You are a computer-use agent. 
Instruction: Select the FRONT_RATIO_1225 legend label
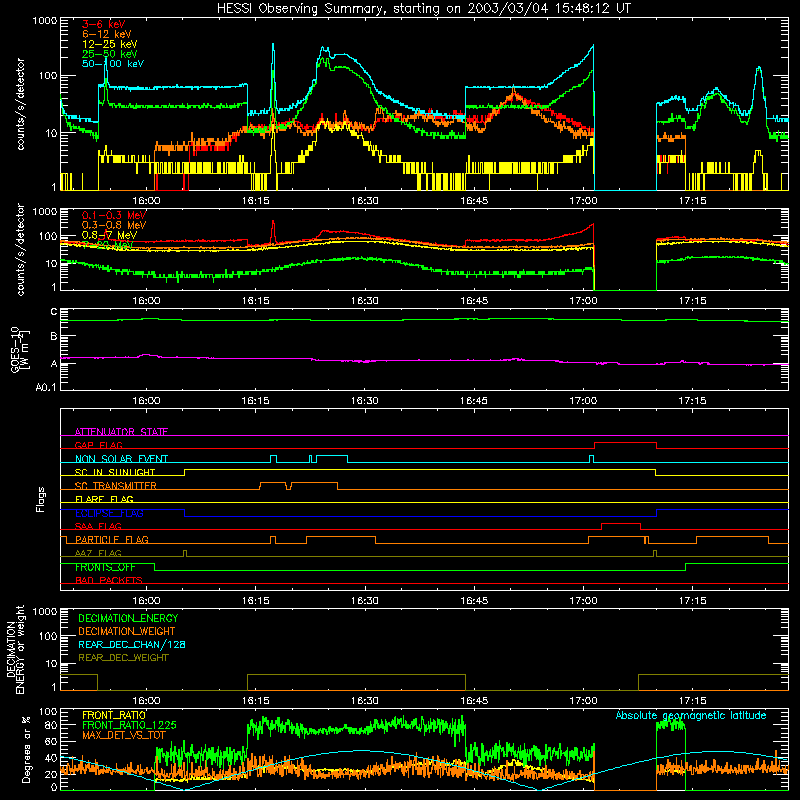129,725
